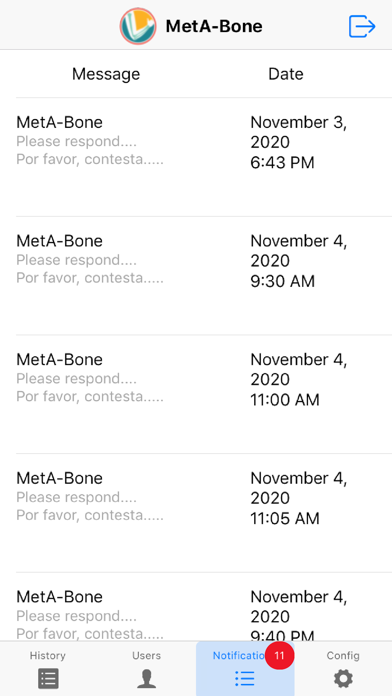392x696 pixels.
Task: Open the November 3, 6:43 PM message
Action: pyautogui.click(x=204, y=157)
